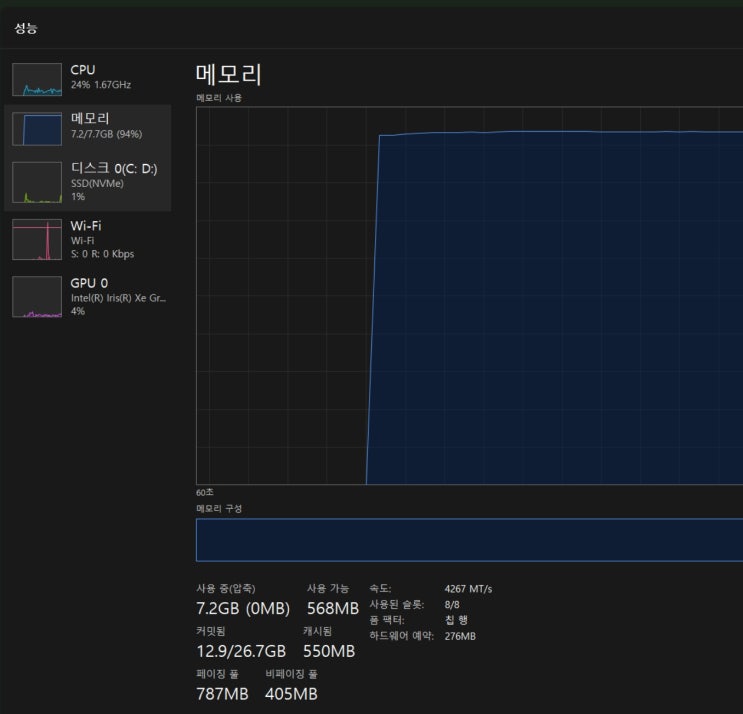743x714 pixels.
Task: Select the 메모리 sidebar entry
Action: (88, 129)
